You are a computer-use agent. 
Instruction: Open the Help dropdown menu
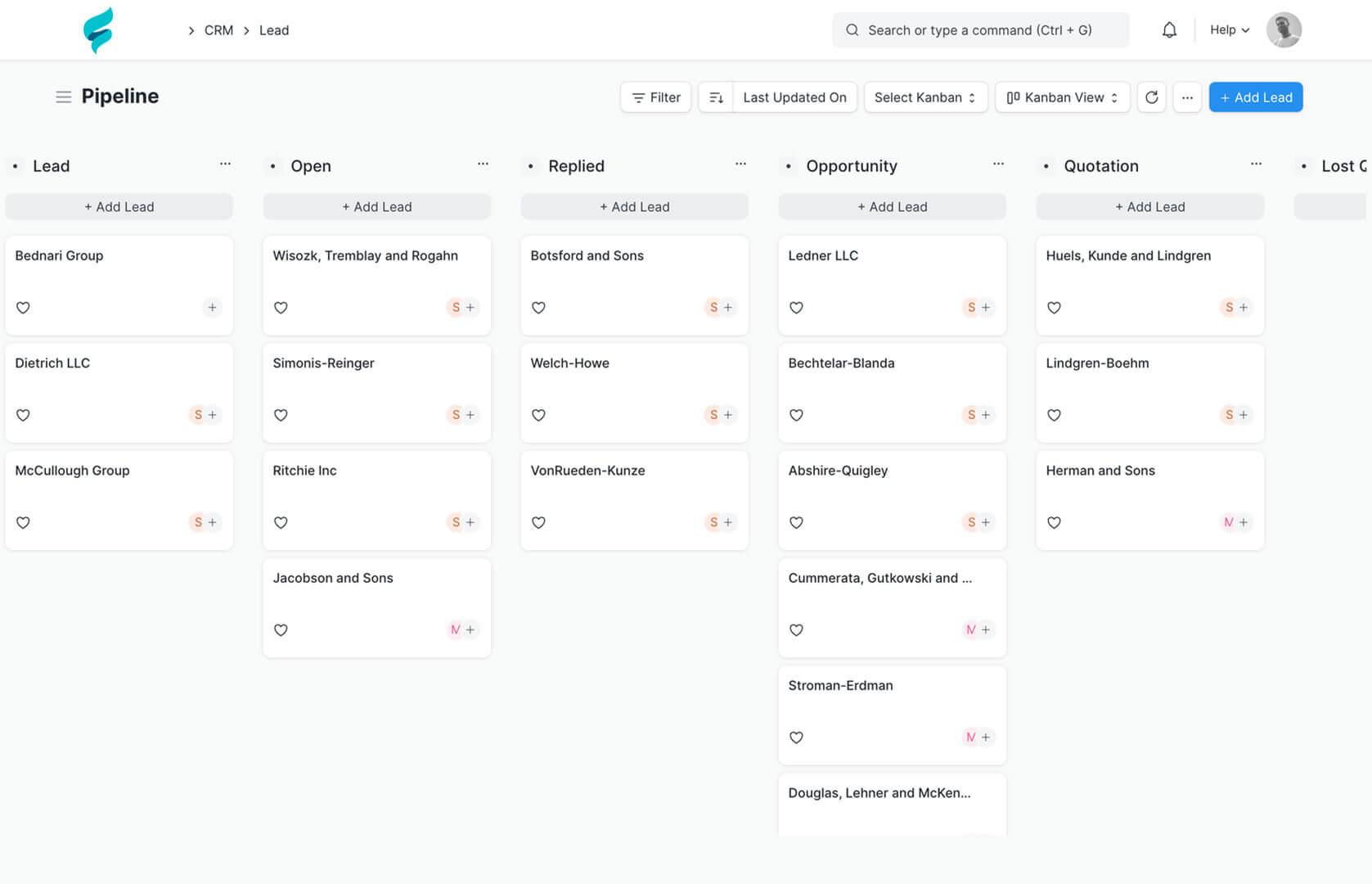point(1229,30)
